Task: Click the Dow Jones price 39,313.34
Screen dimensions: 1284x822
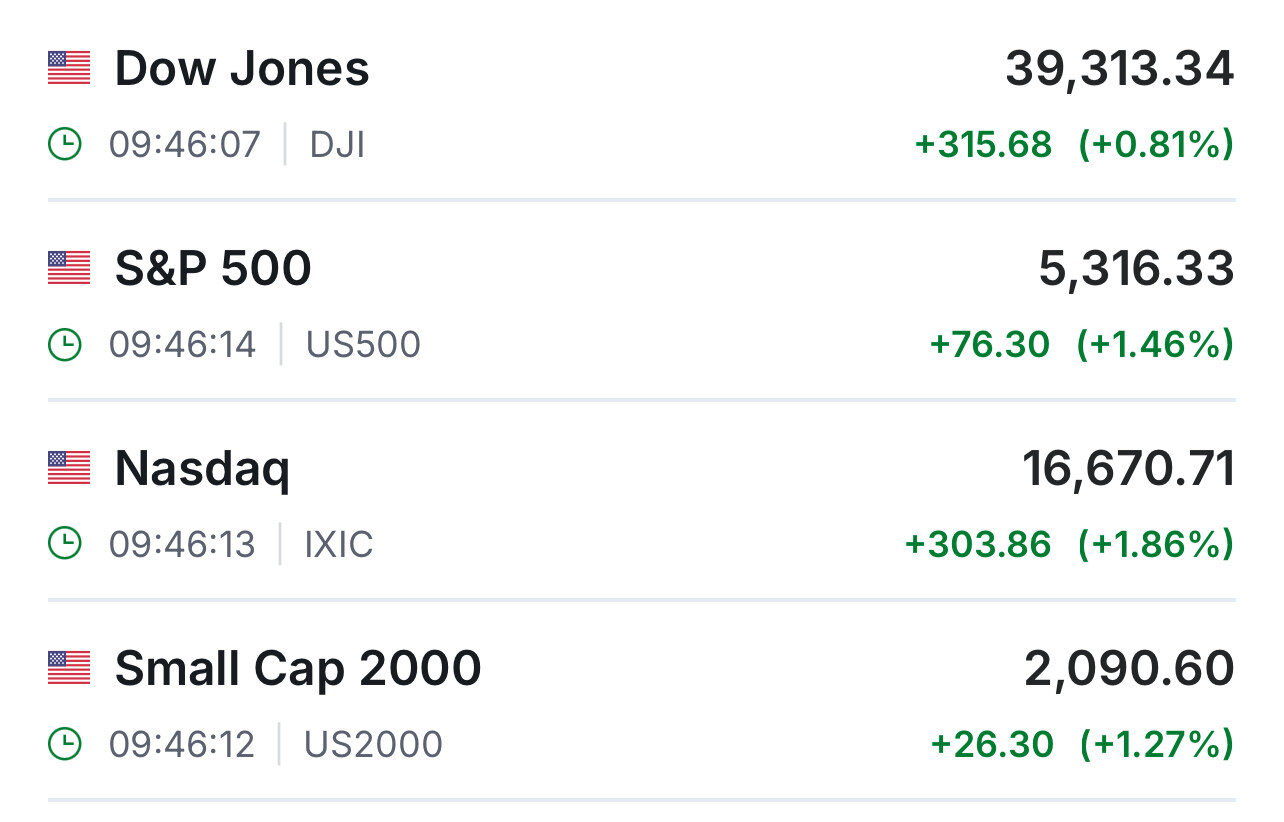Action: point(1119,69)
